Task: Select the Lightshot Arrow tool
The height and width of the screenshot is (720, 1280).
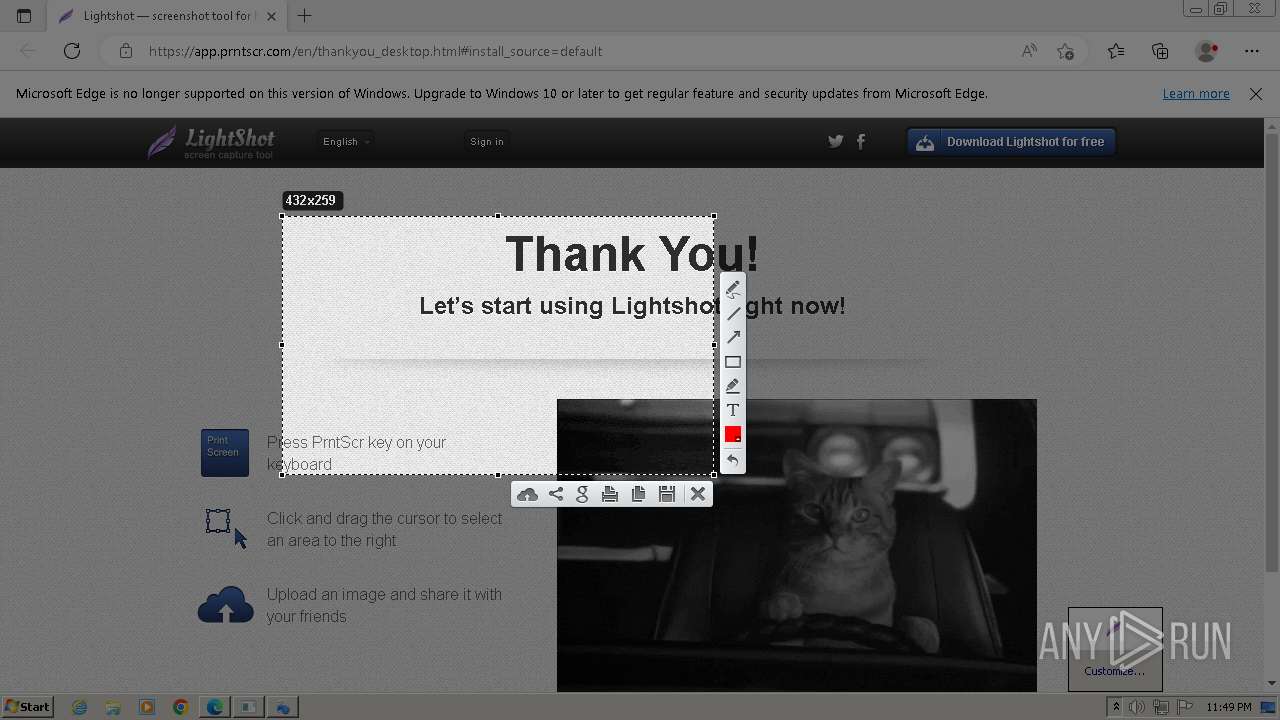Action: coord(733,337)
